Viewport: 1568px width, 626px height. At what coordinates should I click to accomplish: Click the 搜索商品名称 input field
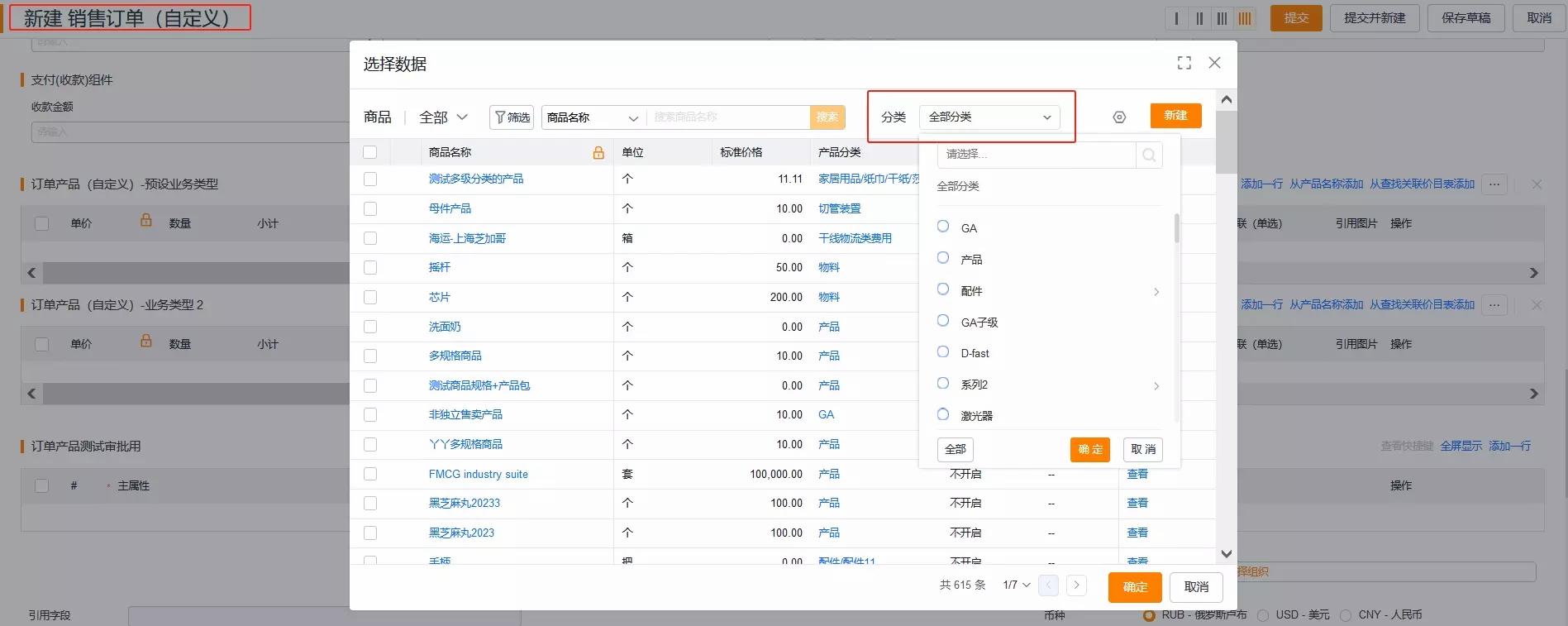[727, 117]
